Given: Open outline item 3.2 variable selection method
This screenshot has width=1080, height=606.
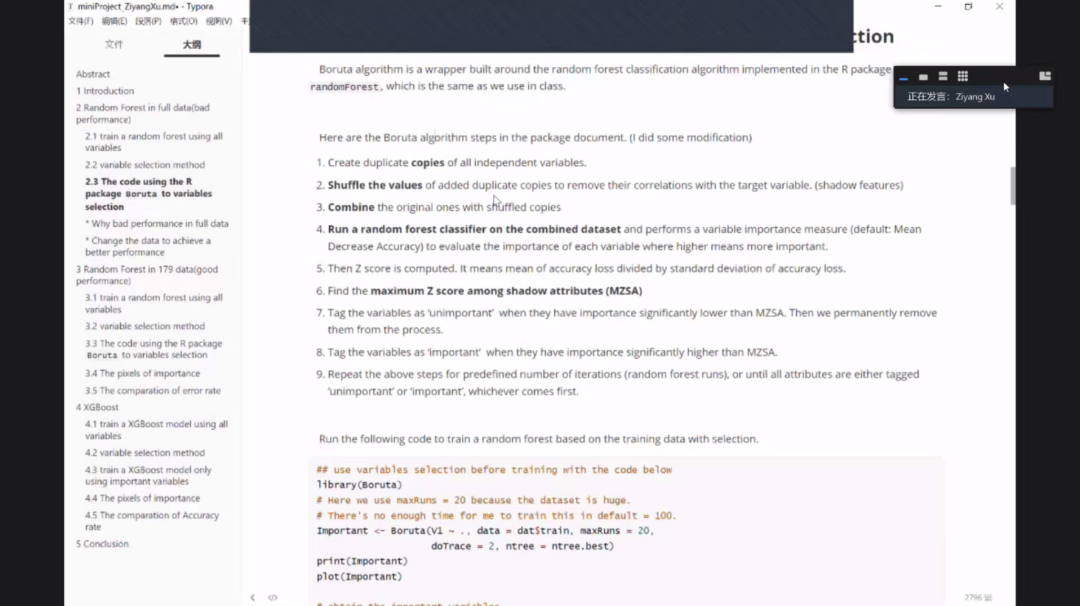Looking at the screenshot, I should pyautogui.click(x=145, y=326).
